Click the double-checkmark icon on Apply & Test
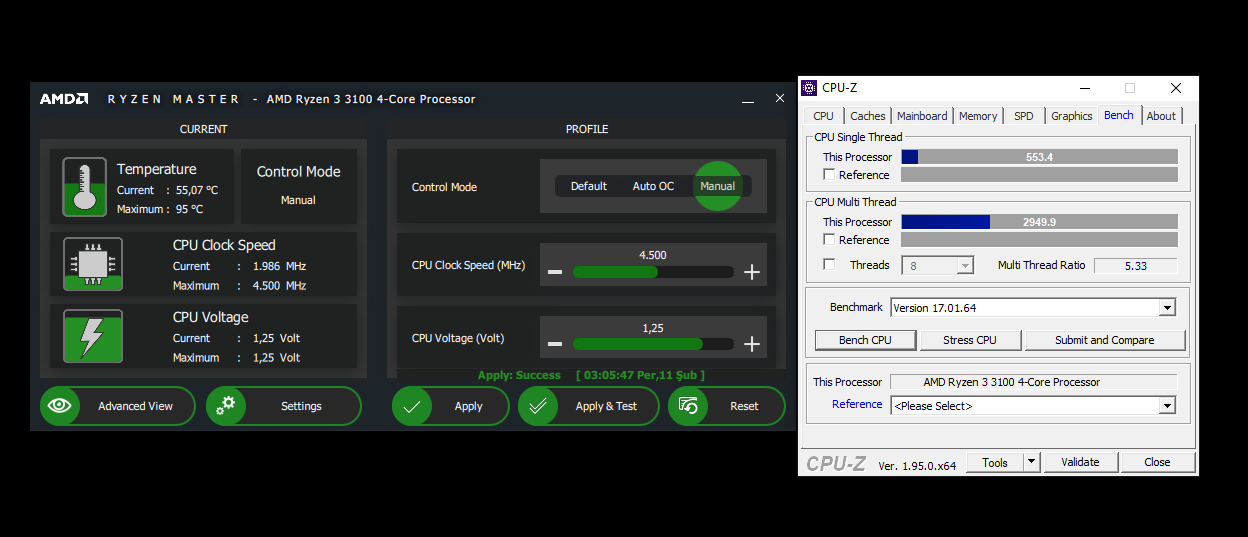The height and width of the screenshot is (537, 1248). coord(538,406)
